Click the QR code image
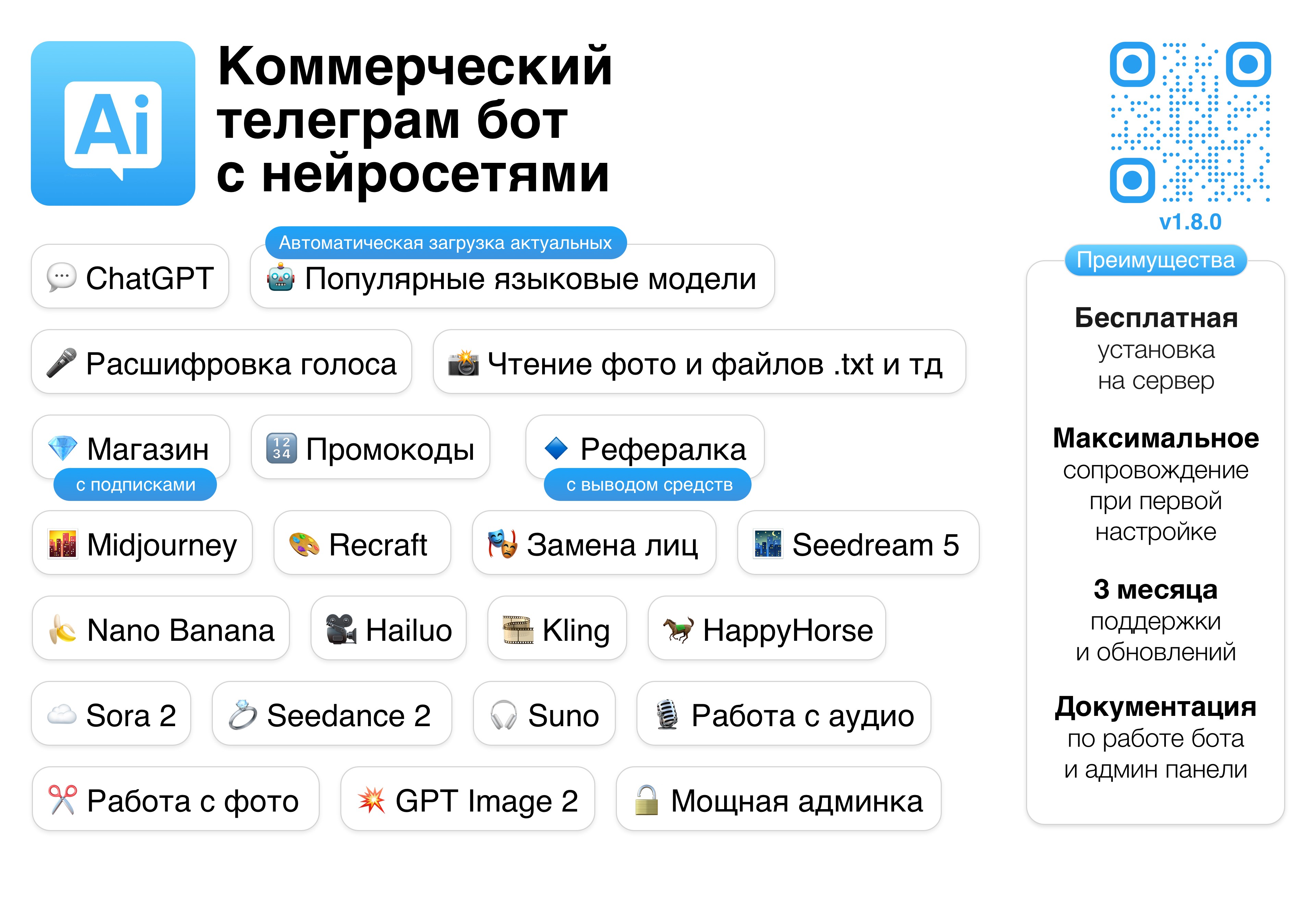 tap(1190, 122)
